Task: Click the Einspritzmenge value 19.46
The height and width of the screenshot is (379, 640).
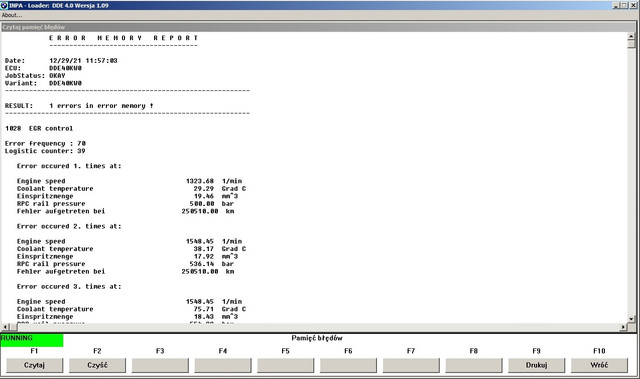Action: click(204, 196)
